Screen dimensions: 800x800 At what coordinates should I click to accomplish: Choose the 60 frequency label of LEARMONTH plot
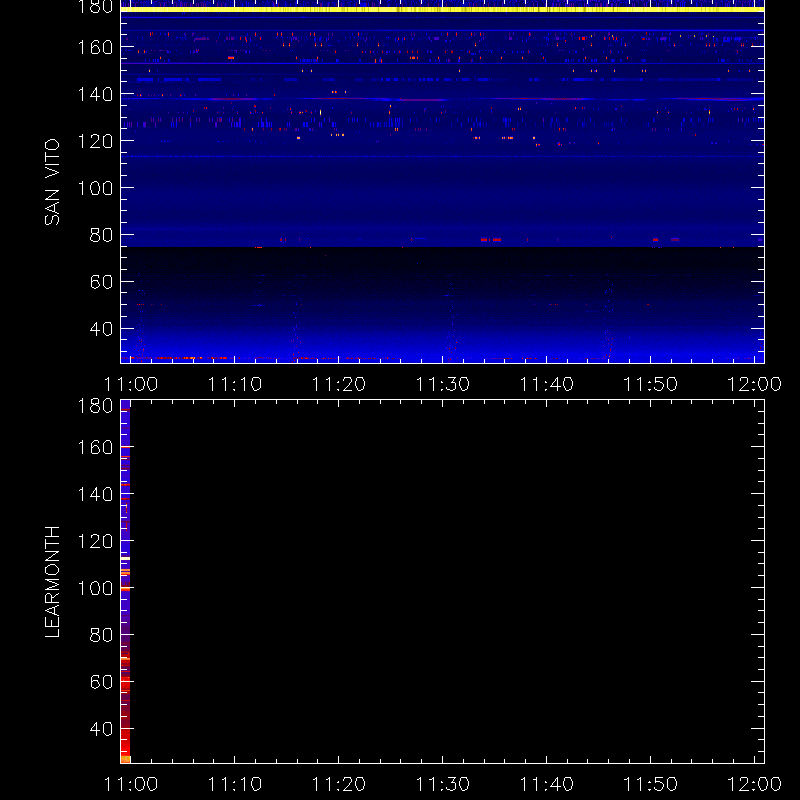[x=101, y=682]
